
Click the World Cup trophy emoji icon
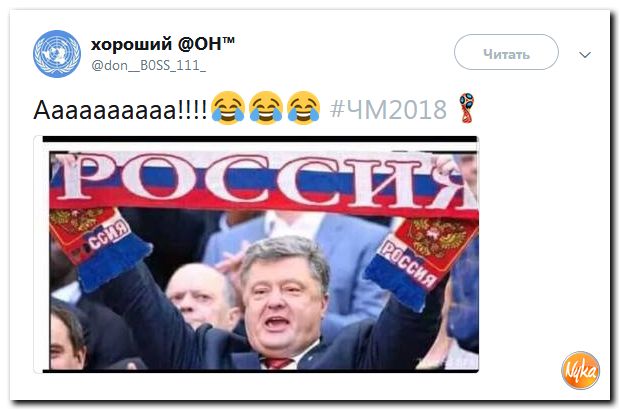[x=467, y=108]
